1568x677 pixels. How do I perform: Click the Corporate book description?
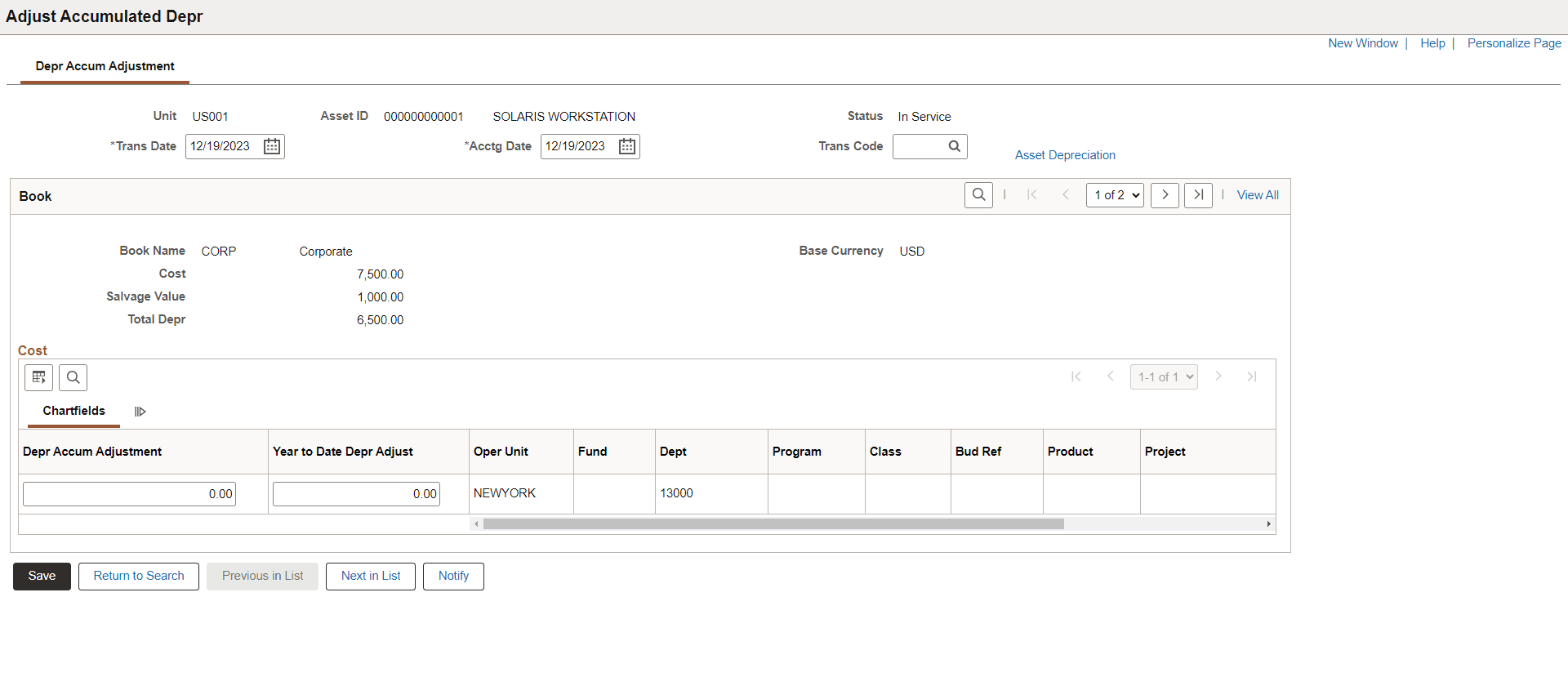pyautogui.click(x=326, y=252)
